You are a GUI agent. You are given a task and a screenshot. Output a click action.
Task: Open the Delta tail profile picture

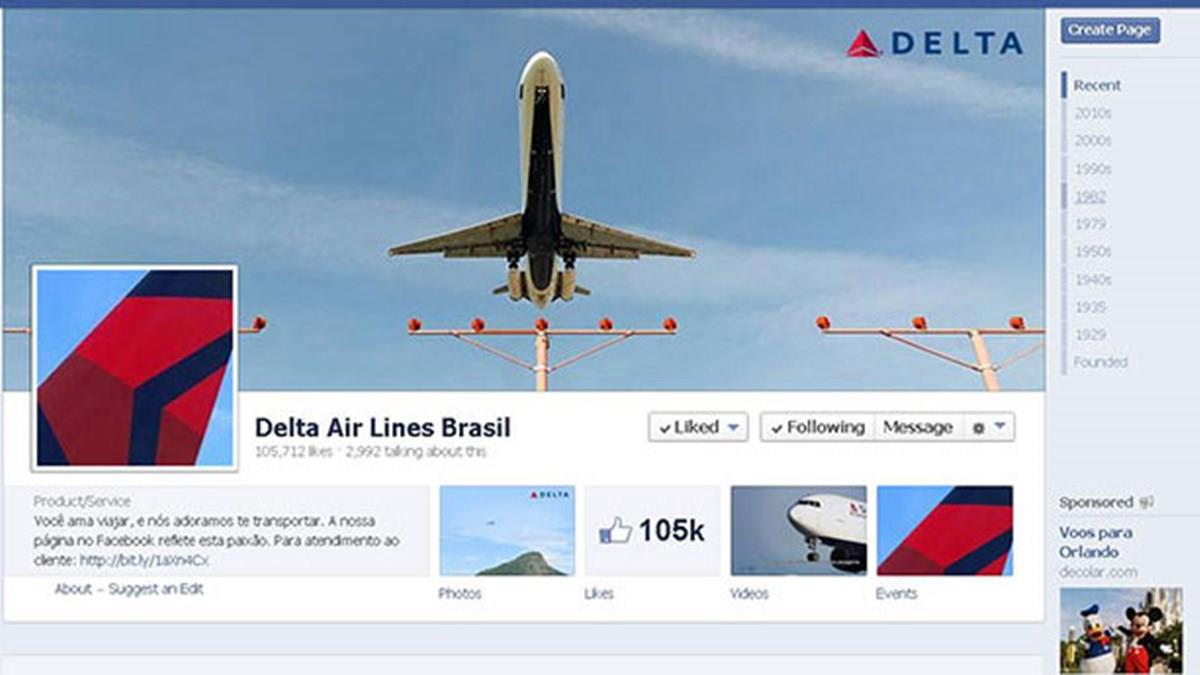pos(134,367)
